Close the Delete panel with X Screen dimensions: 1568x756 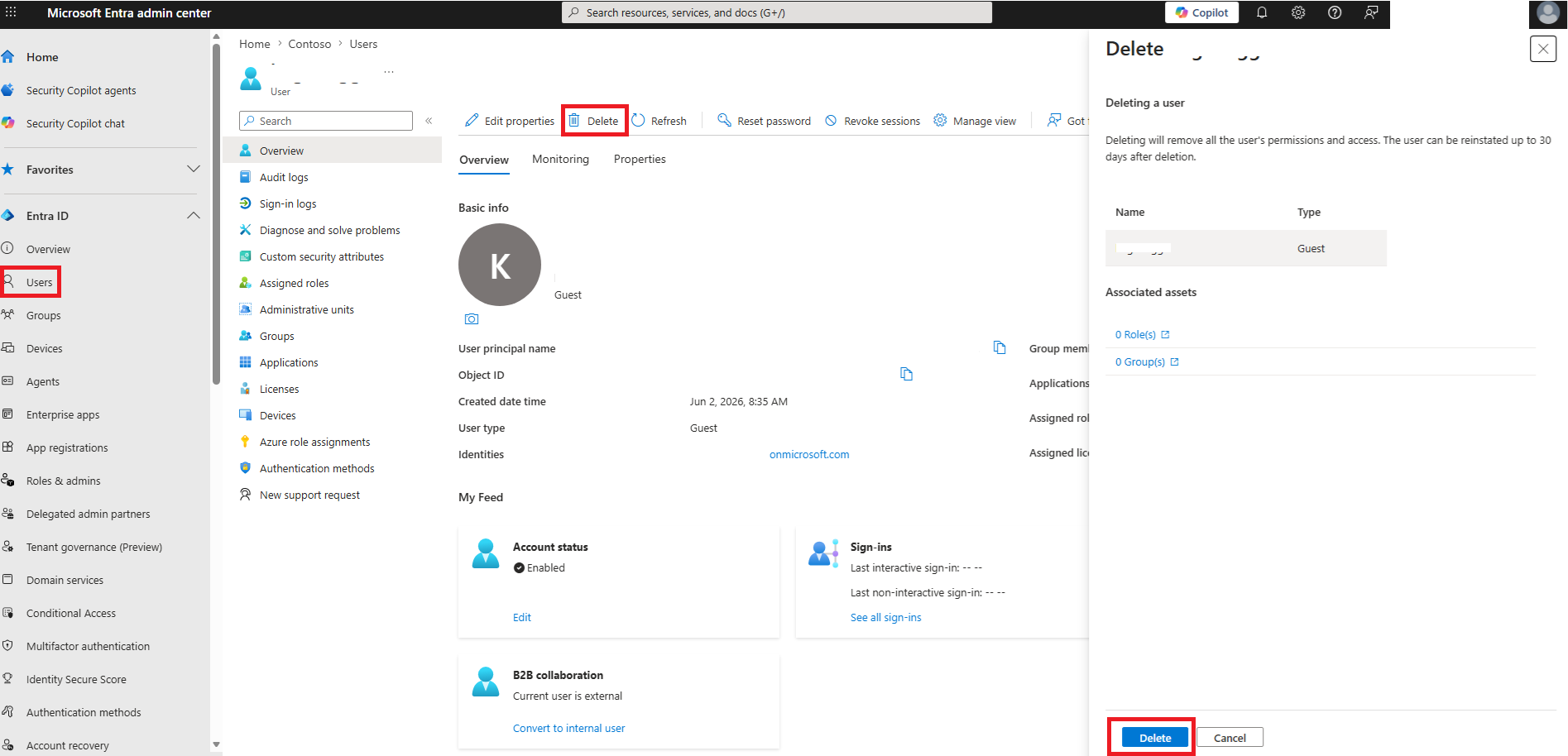pyautogui.click(x=1543, y=49)
